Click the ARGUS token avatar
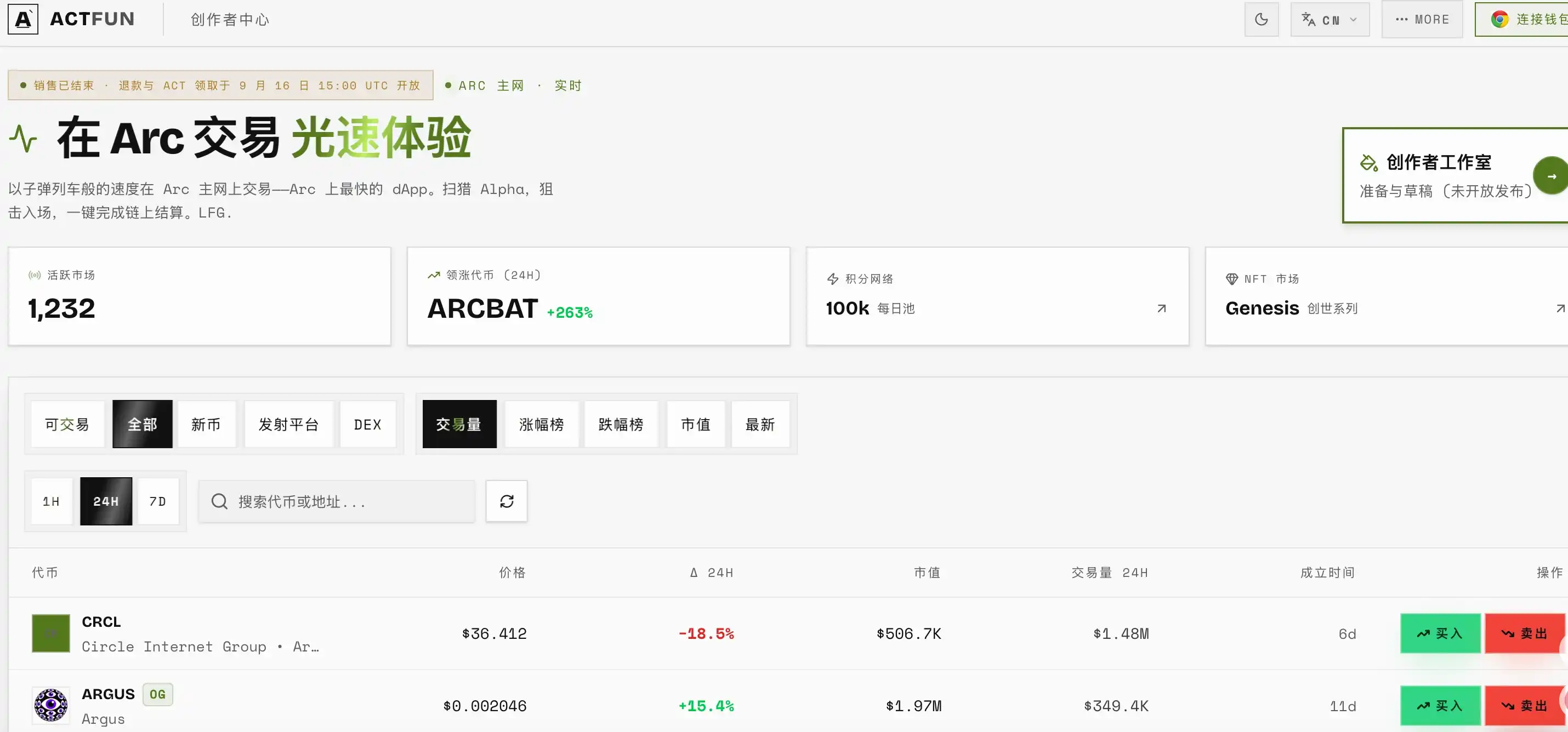Viewport: 1568px width, 732px height. pyautogui.click(x=51, y=706)
